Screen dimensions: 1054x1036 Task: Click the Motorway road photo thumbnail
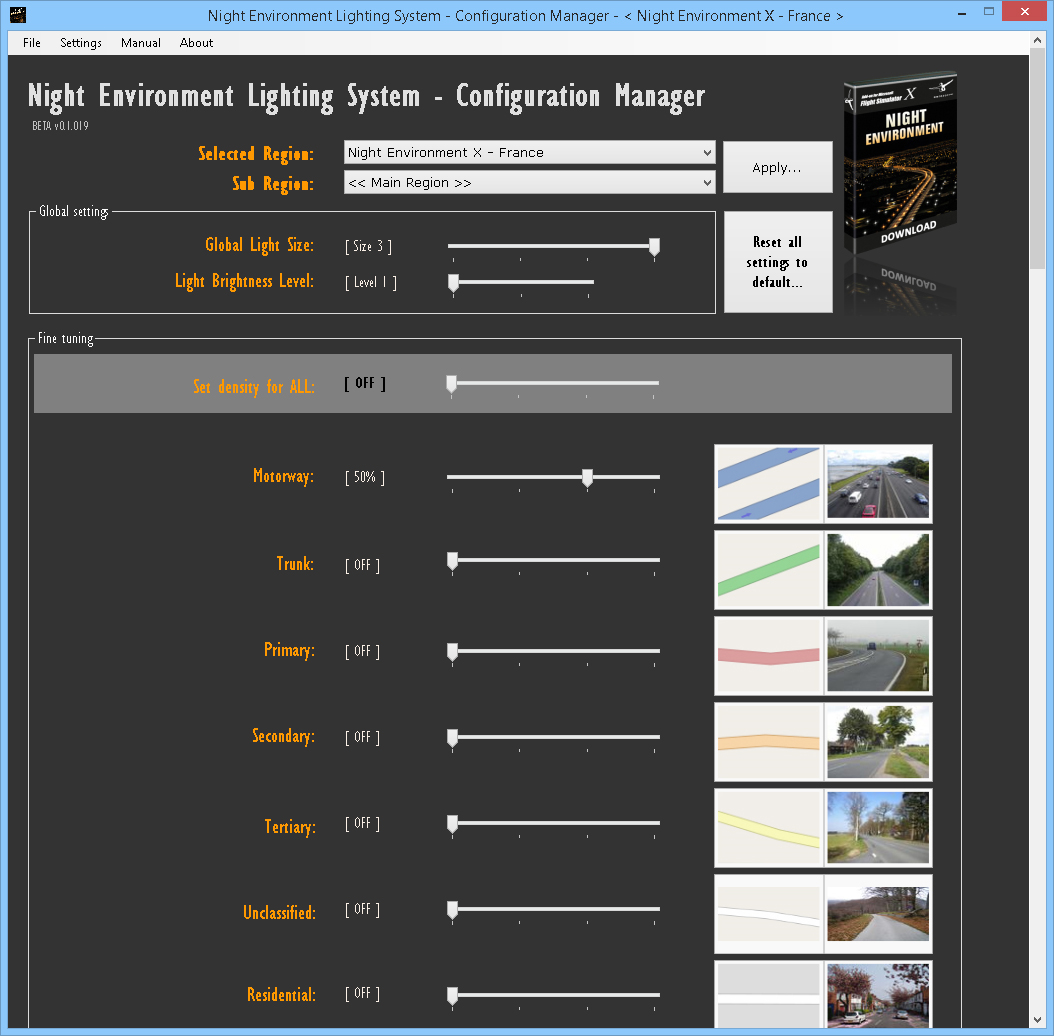click(x=878, y=483)
